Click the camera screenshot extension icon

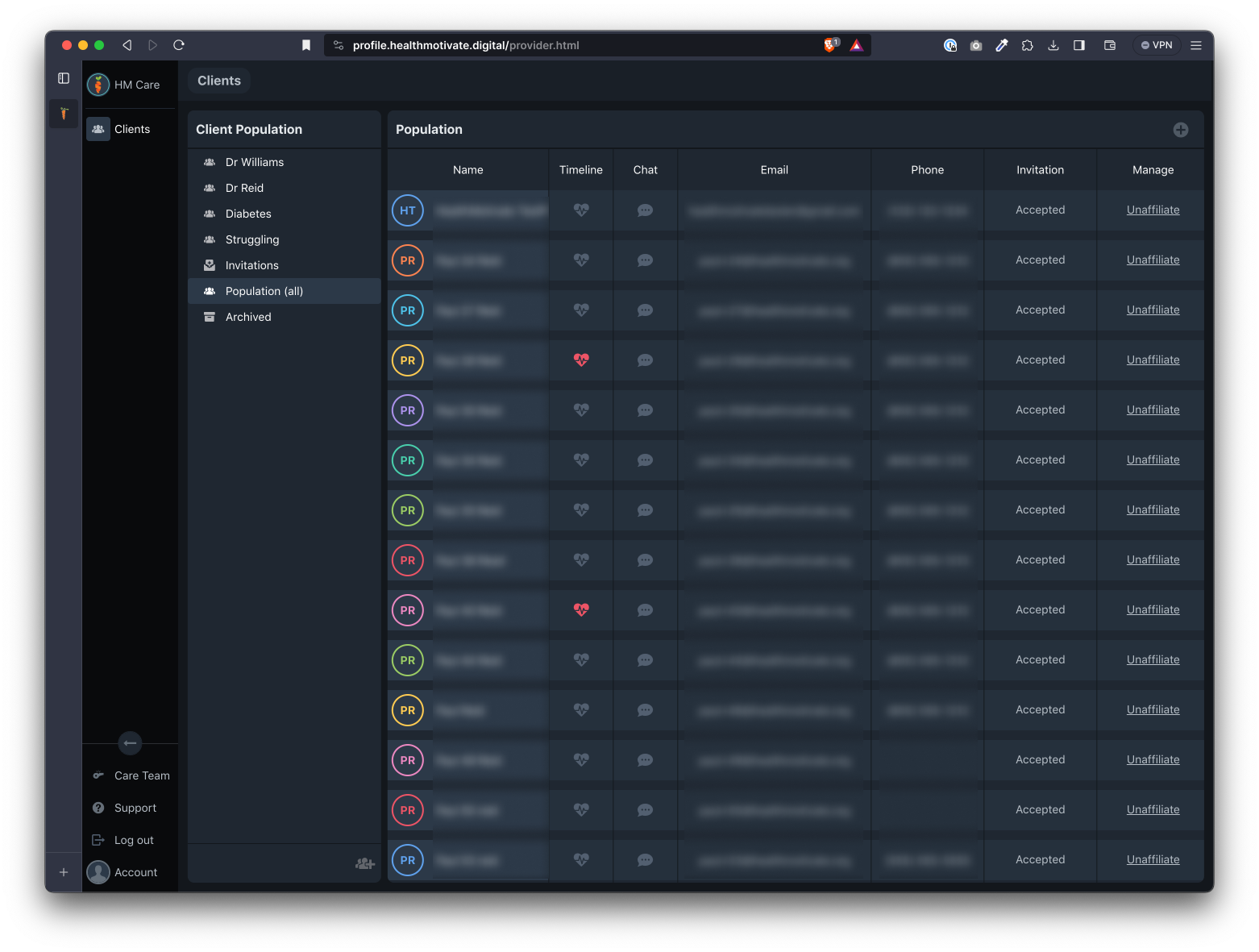click(x=976, y=45)
